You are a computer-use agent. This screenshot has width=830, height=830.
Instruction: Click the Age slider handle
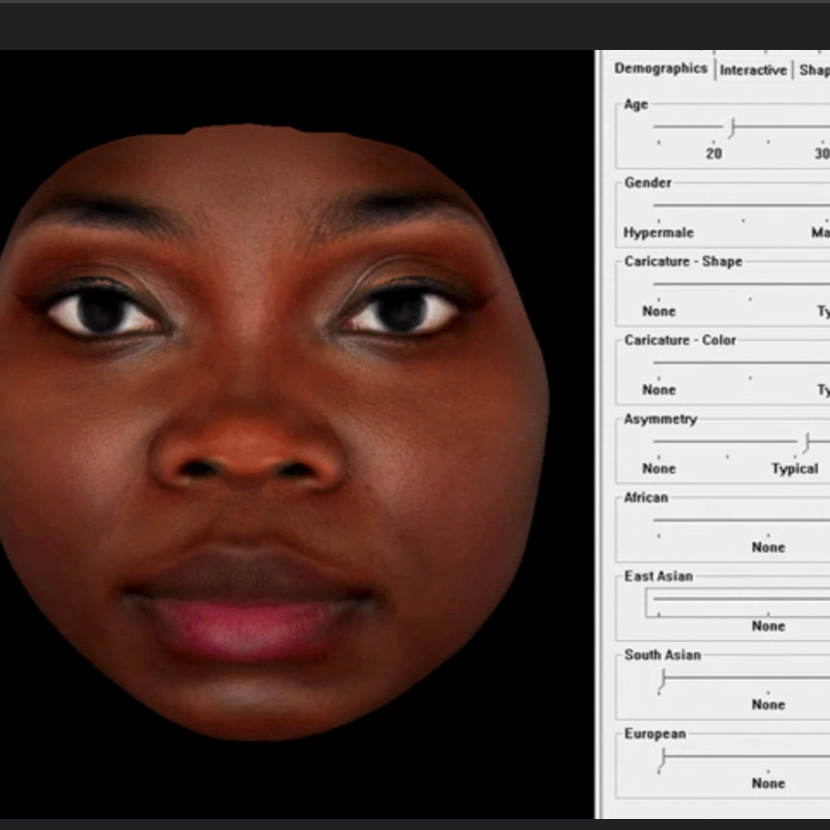click(732, 128)
